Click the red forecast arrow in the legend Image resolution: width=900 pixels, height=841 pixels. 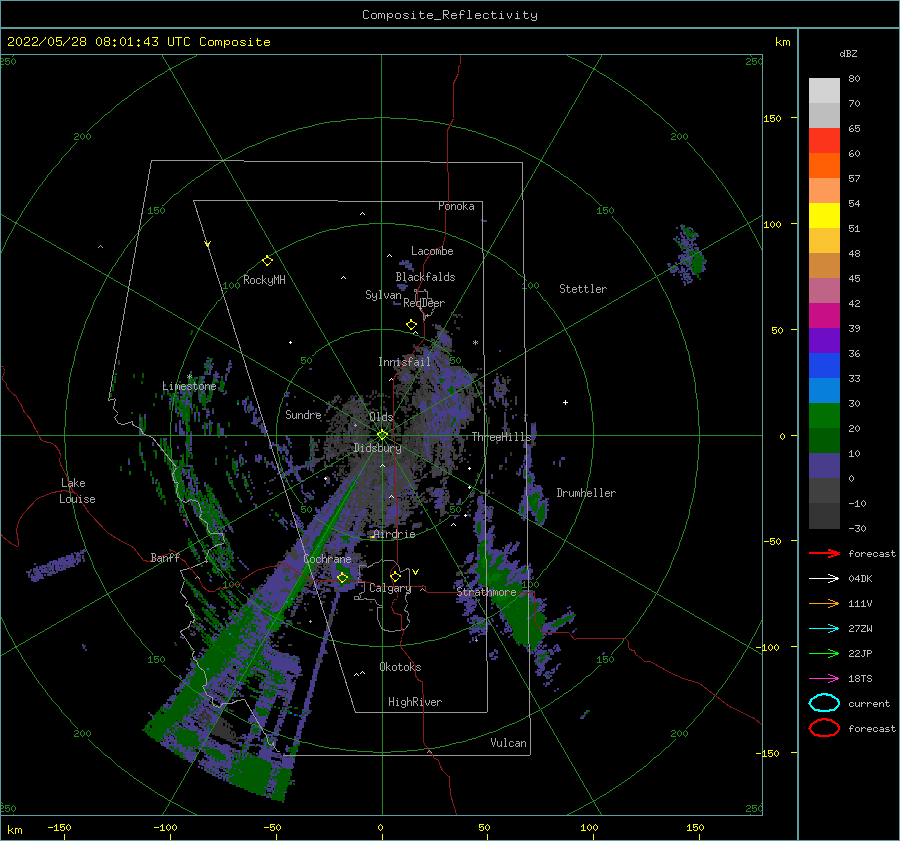pos(824,553)
